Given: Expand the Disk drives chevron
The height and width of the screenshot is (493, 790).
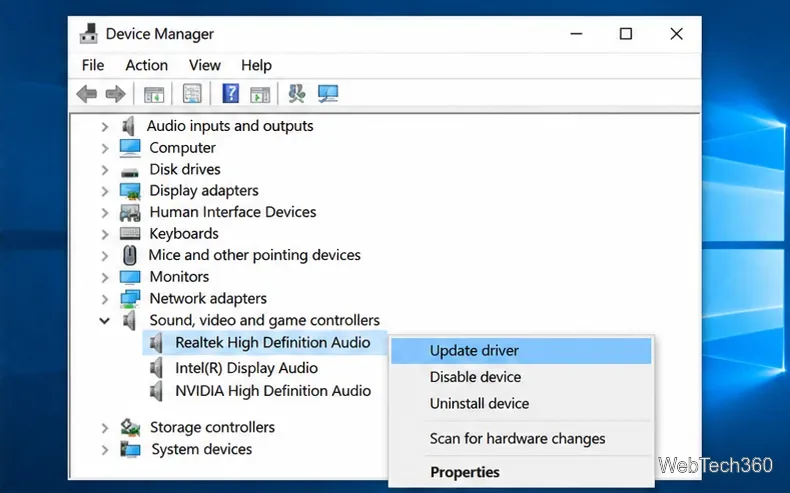Looking at the screenshot, I should pos(104,170).
